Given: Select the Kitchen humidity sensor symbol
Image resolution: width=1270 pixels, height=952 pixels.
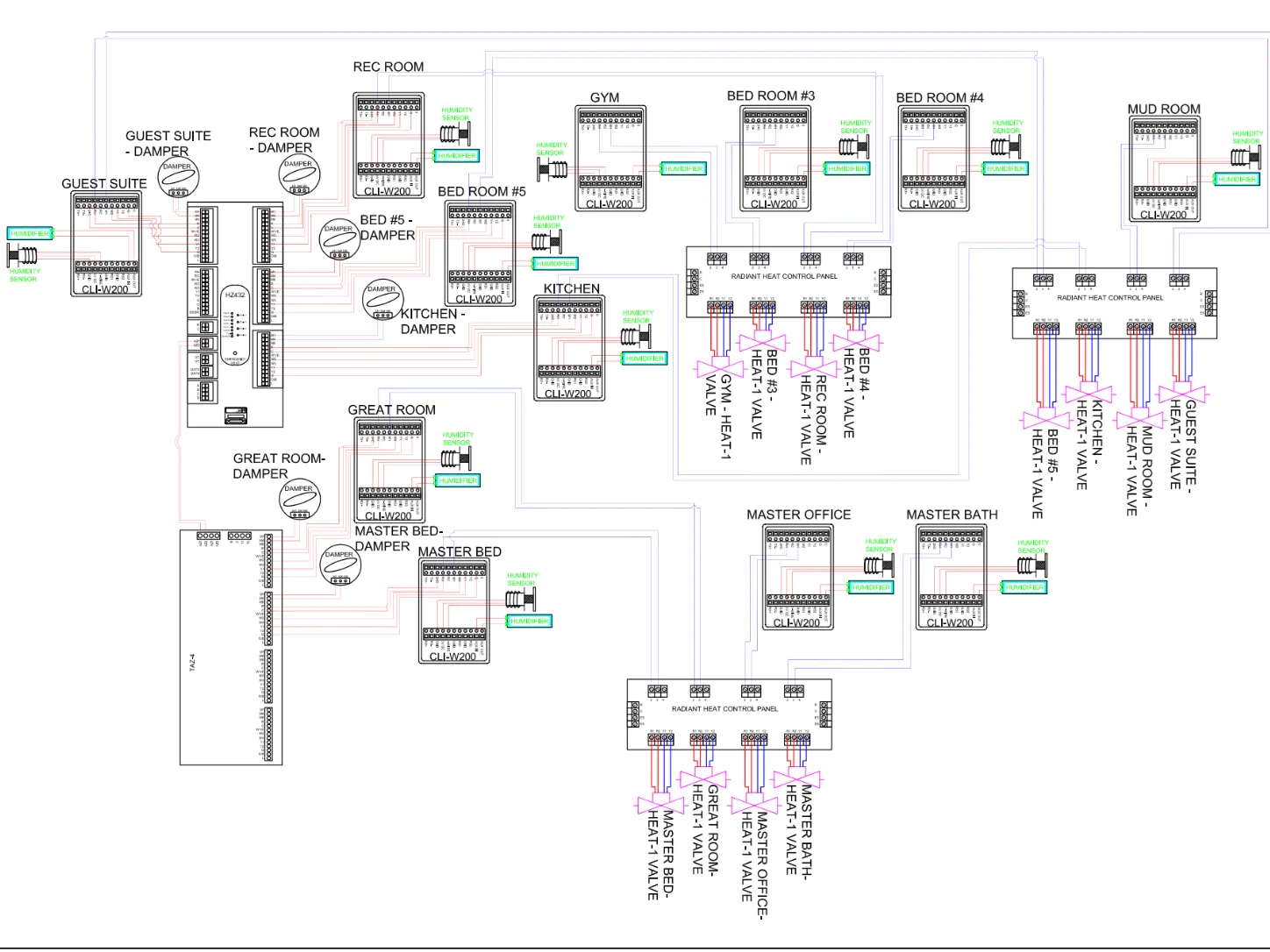Looking at the screenshot, I should click(x=635, y=337).
